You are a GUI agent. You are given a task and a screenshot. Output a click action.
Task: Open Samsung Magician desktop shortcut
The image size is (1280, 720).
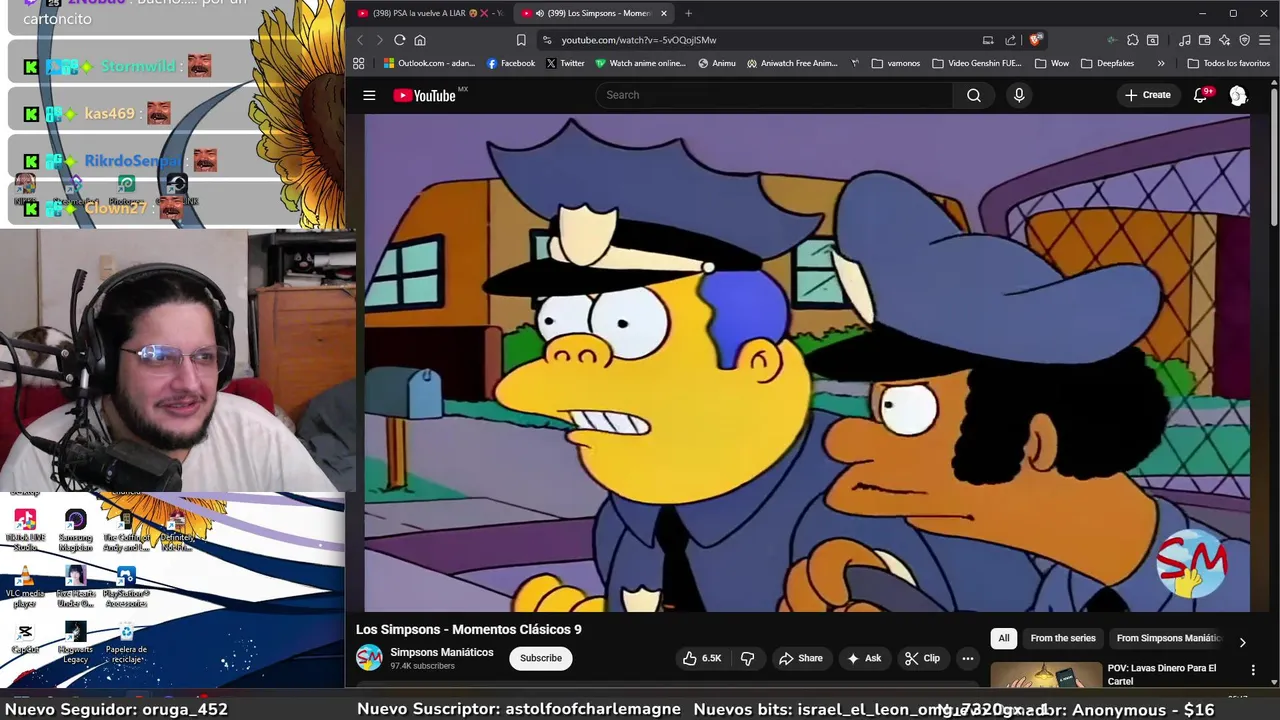76,531
